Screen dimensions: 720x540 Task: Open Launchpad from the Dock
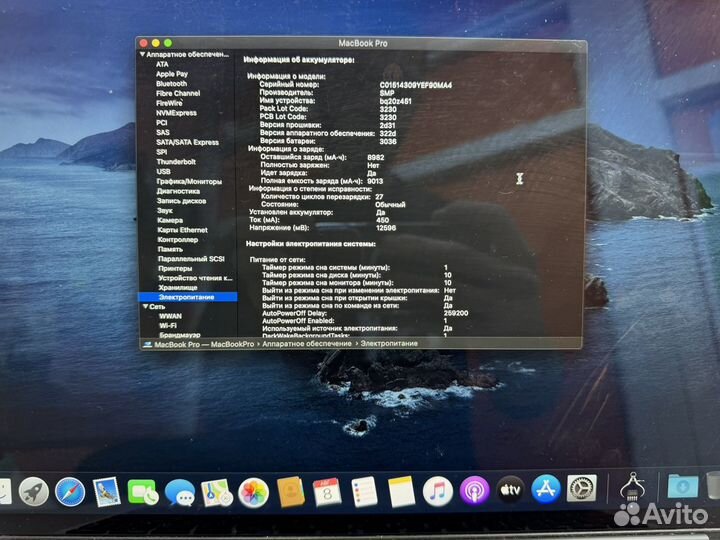click(x=34, y=492)
